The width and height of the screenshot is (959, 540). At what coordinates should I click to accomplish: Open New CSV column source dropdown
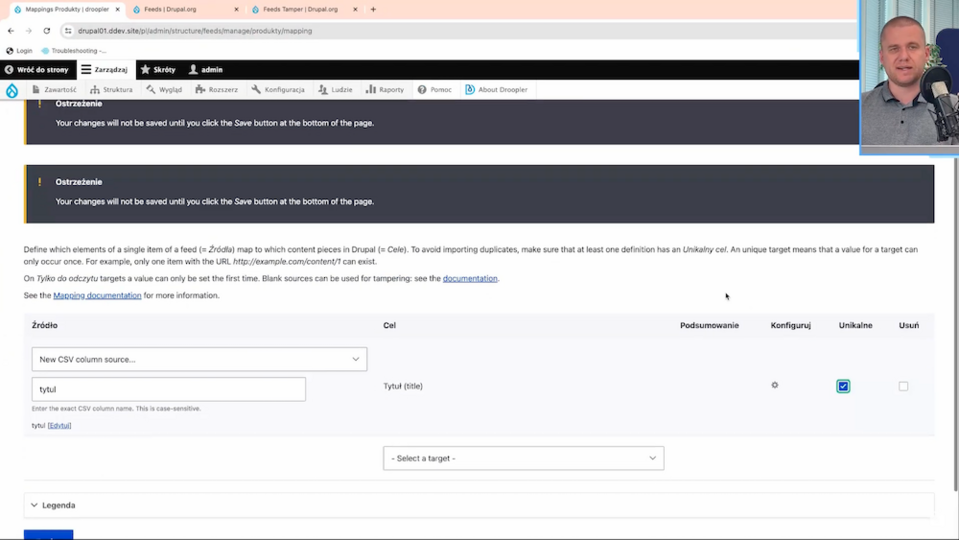pos(199,359)
